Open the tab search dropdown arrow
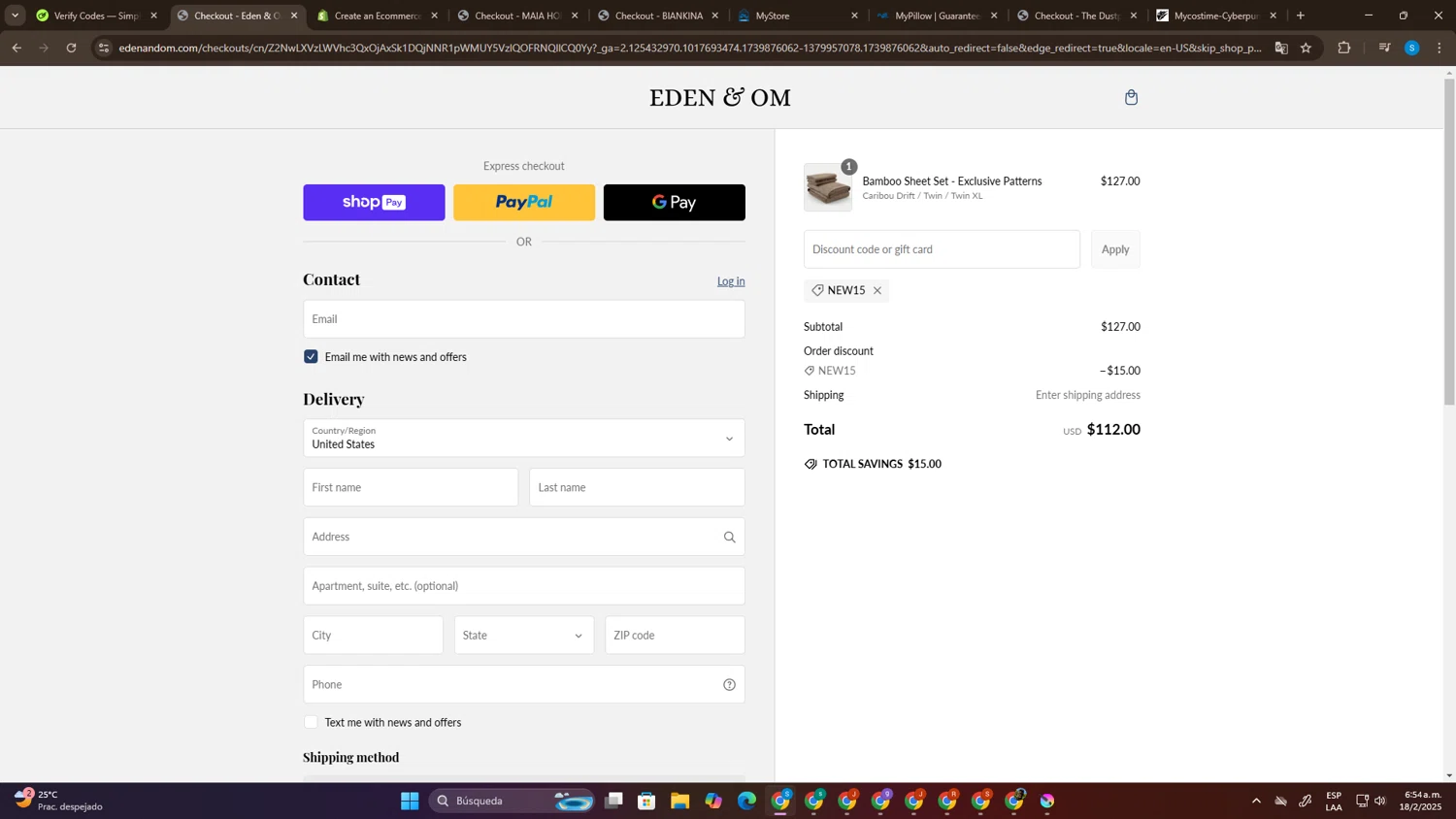 coord(15,16)
